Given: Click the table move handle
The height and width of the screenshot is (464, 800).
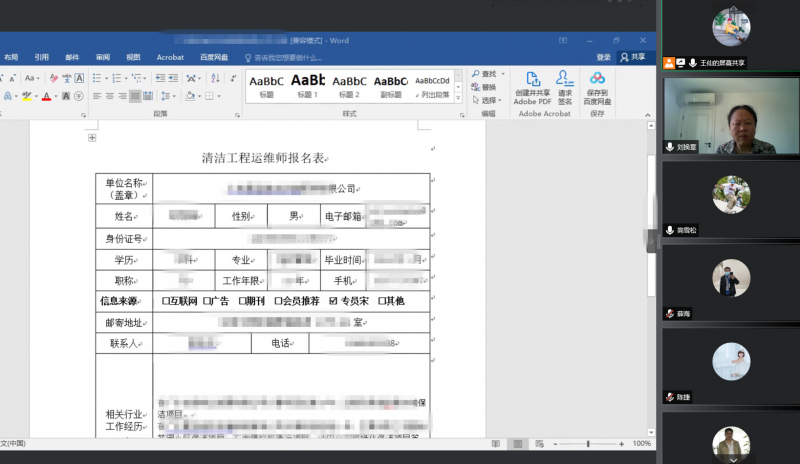Looking at the screenshot, I should [x=92, y=138].
